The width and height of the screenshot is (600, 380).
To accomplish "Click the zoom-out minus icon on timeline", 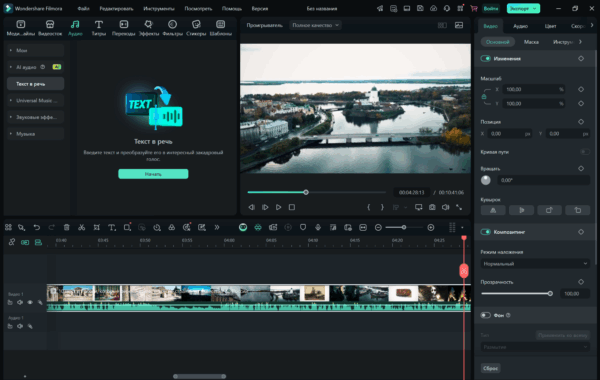I will [378, 227].
